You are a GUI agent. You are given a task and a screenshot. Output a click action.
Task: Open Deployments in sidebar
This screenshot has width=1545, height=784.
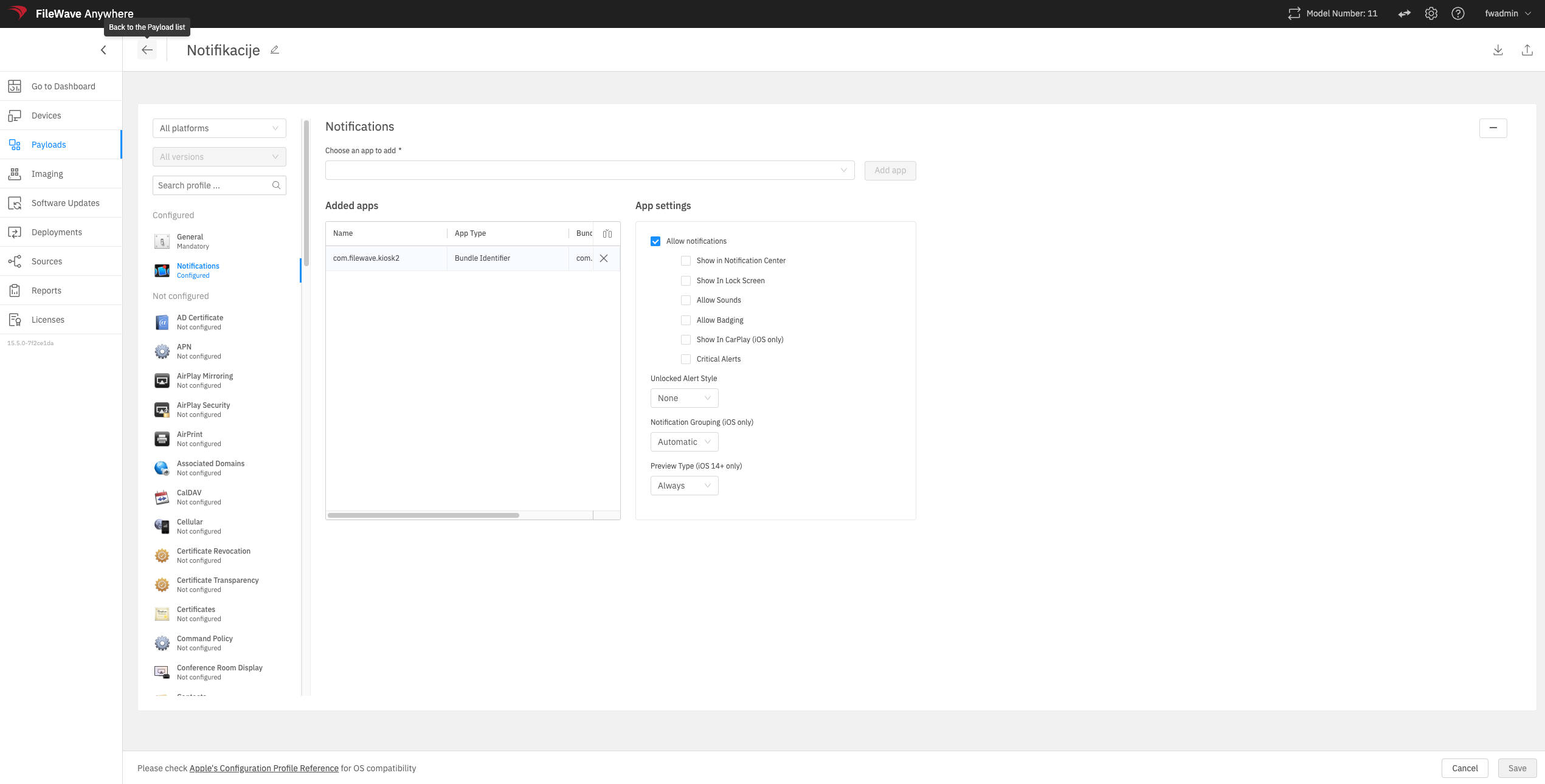pyautogui.click(x=61, y=232)
